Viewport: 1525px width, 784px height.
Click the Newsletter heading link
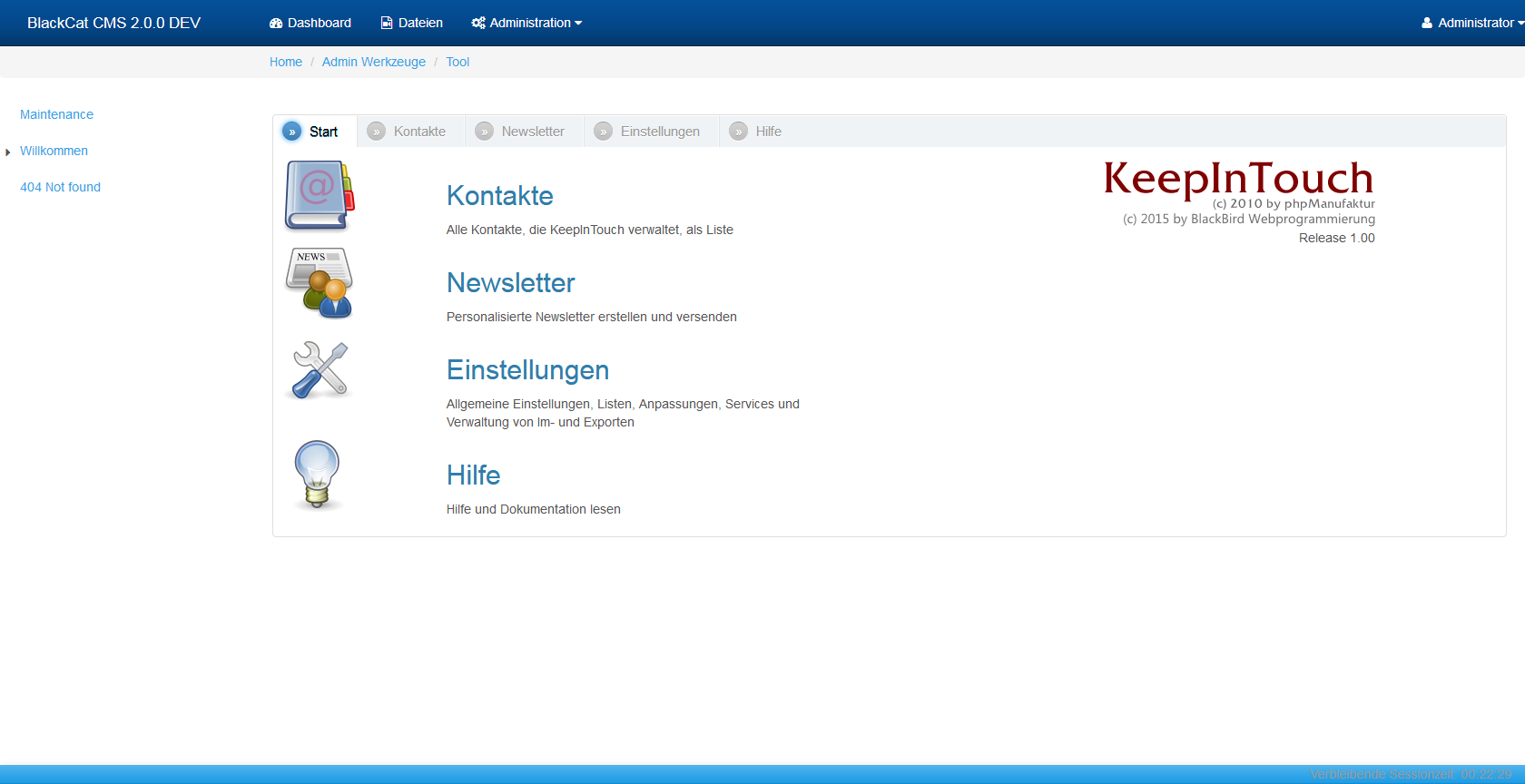pos(511,282)
